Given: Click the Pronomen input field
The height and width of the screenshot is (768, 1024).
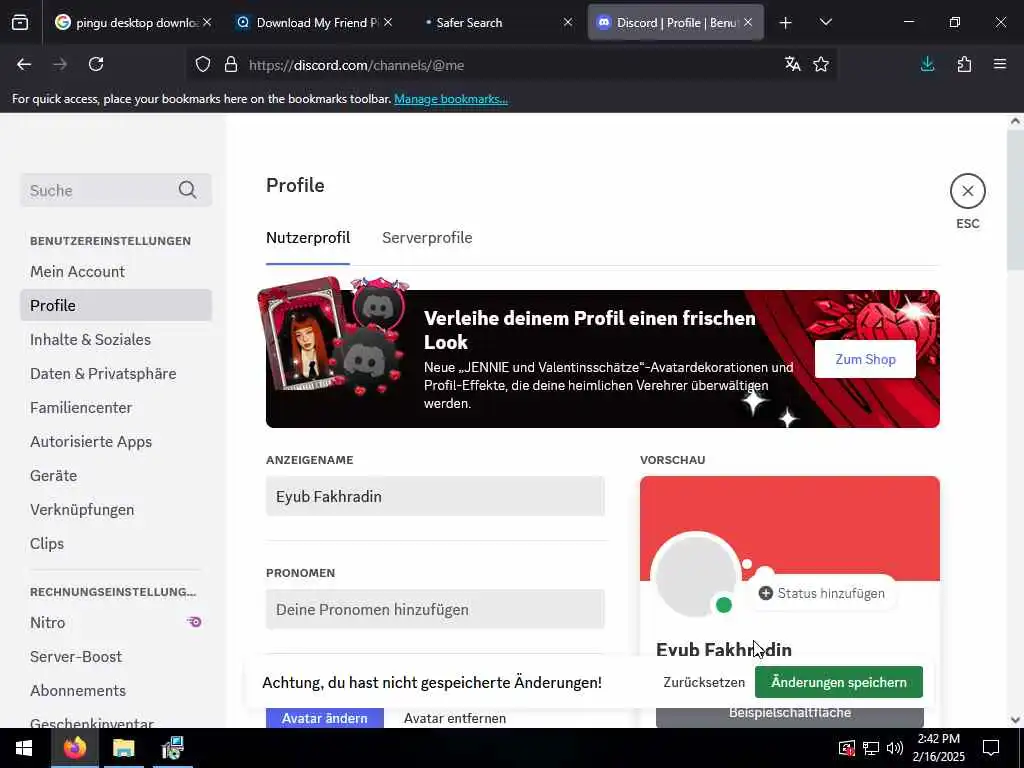Looking at the screenshot, I should click(435, 609).
